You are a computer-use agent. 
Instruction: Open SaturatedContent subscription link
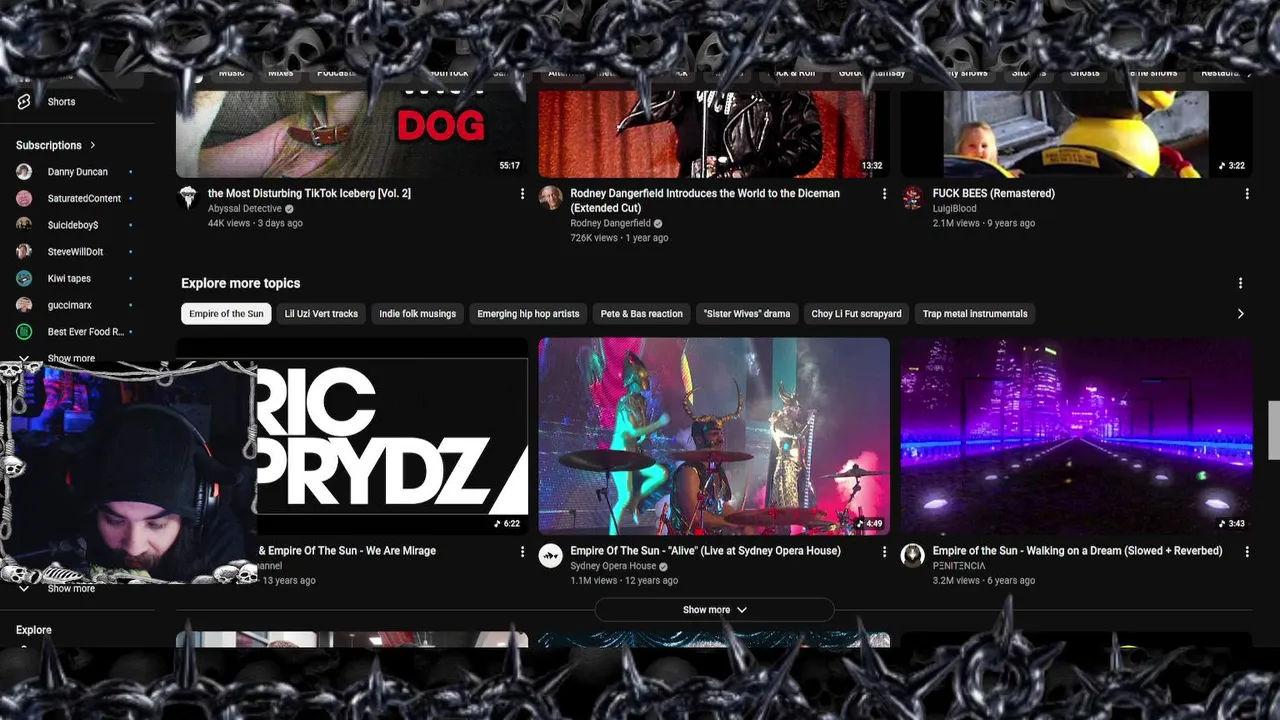coord(84,198)
